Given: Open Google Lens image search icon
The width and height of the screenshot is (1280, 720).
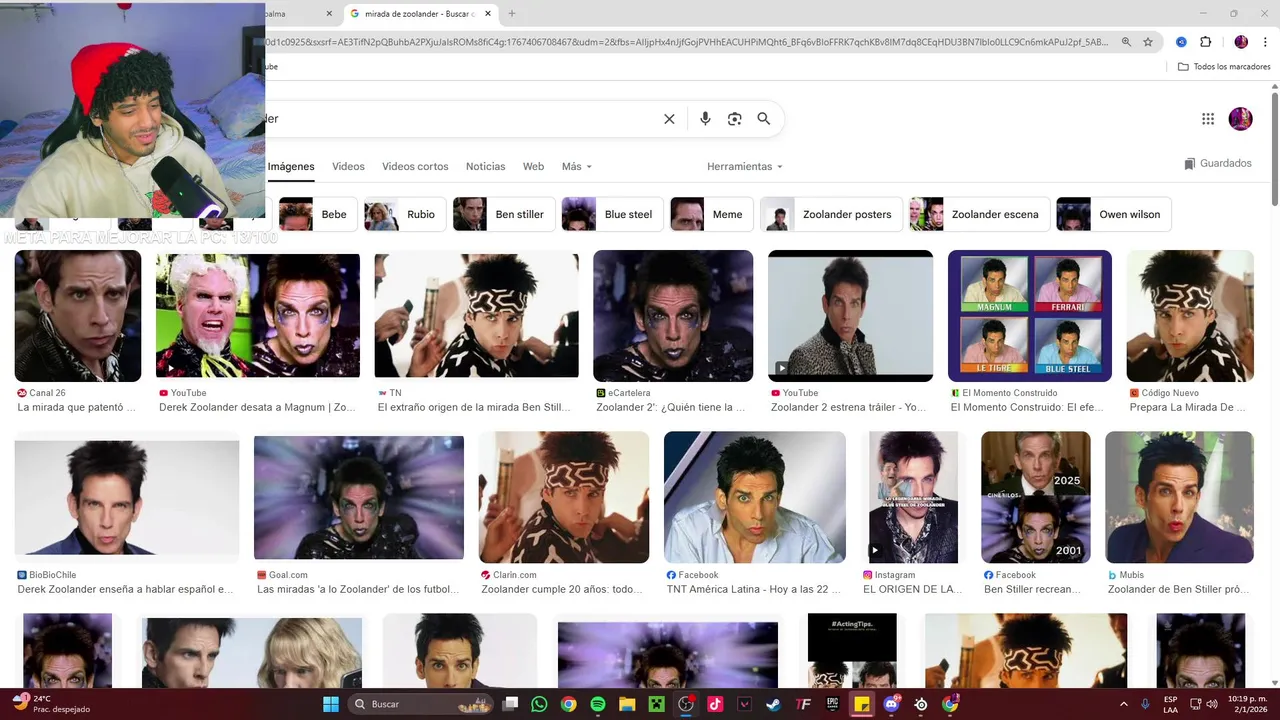Looking at the screenshot, I should click(735, 119).
